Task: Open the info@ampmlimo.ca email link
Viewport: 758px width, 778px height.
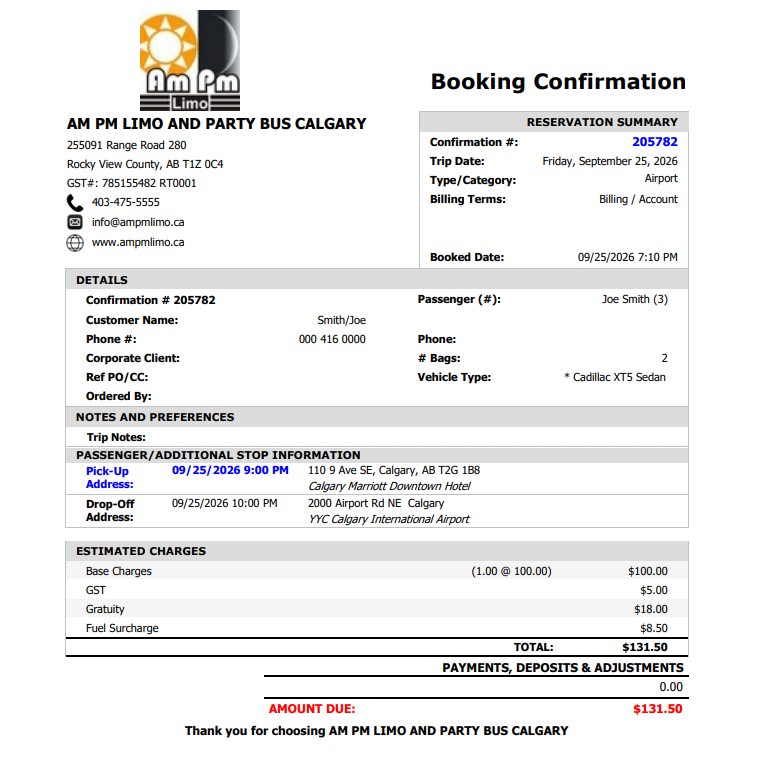Action: point(138,222)
